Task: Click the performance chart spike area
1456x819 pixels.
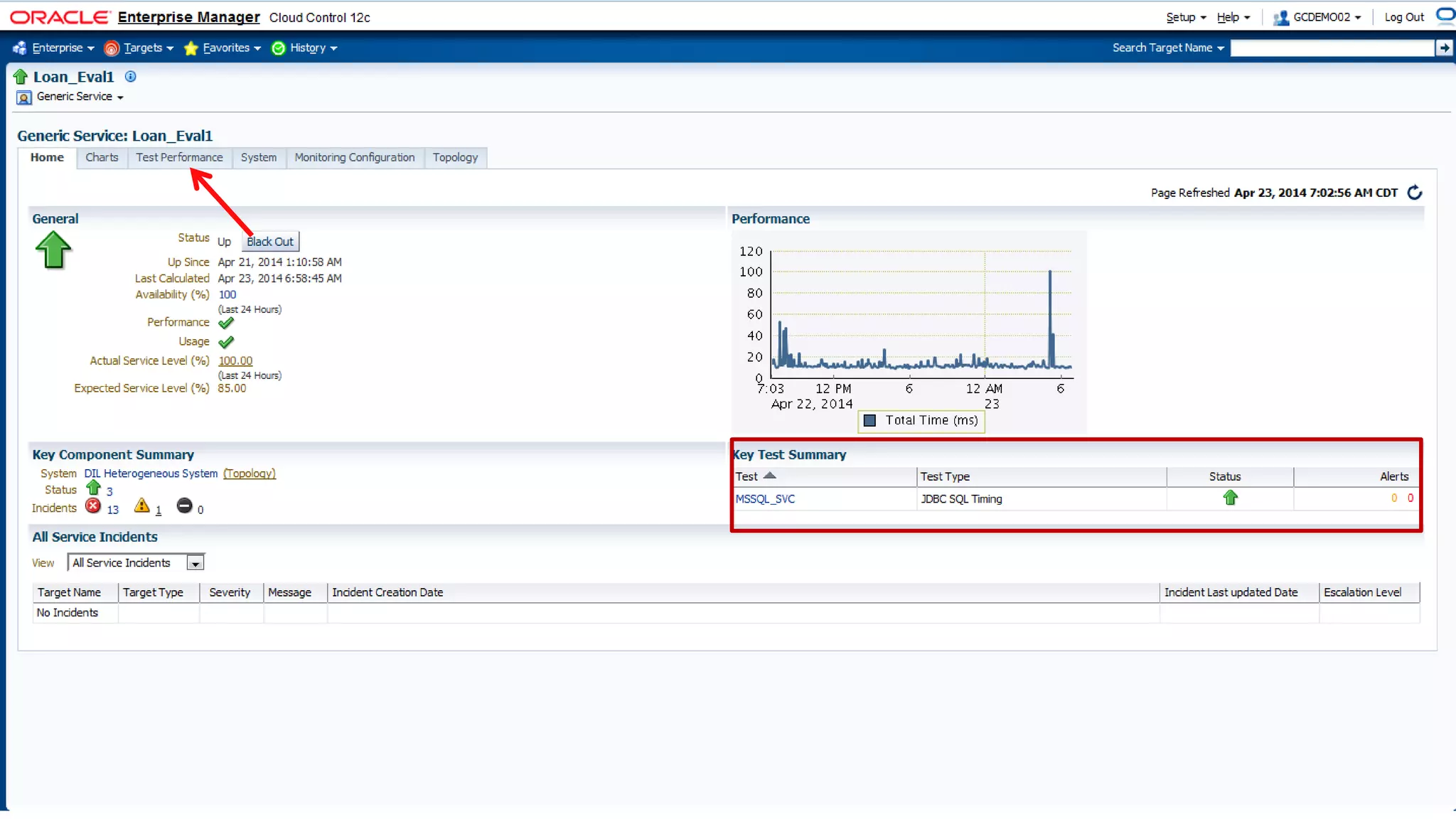Action: [x=1050, y=318]
